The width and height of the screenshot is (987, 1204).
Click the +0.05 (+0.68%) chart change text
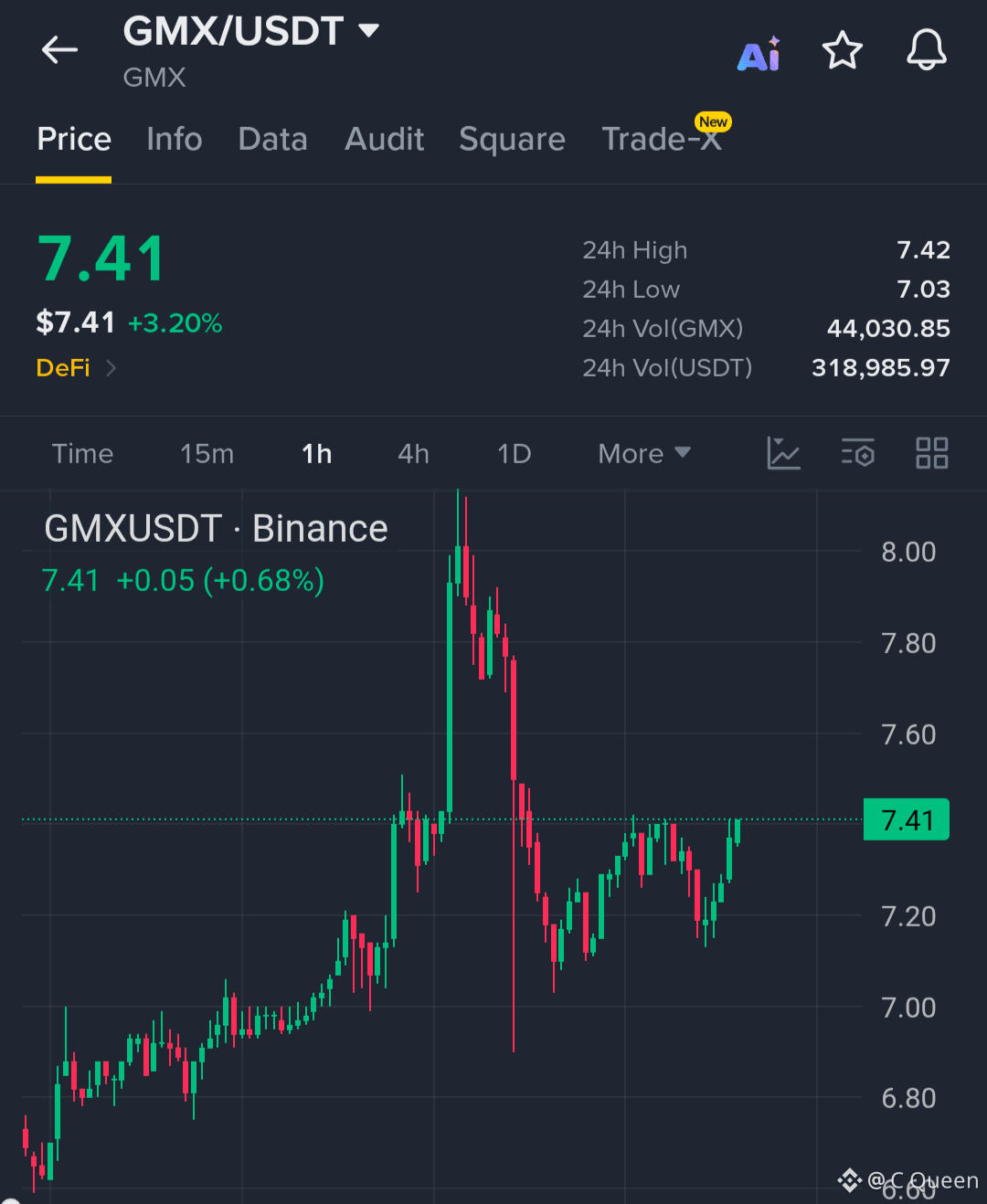coord(220,580)
